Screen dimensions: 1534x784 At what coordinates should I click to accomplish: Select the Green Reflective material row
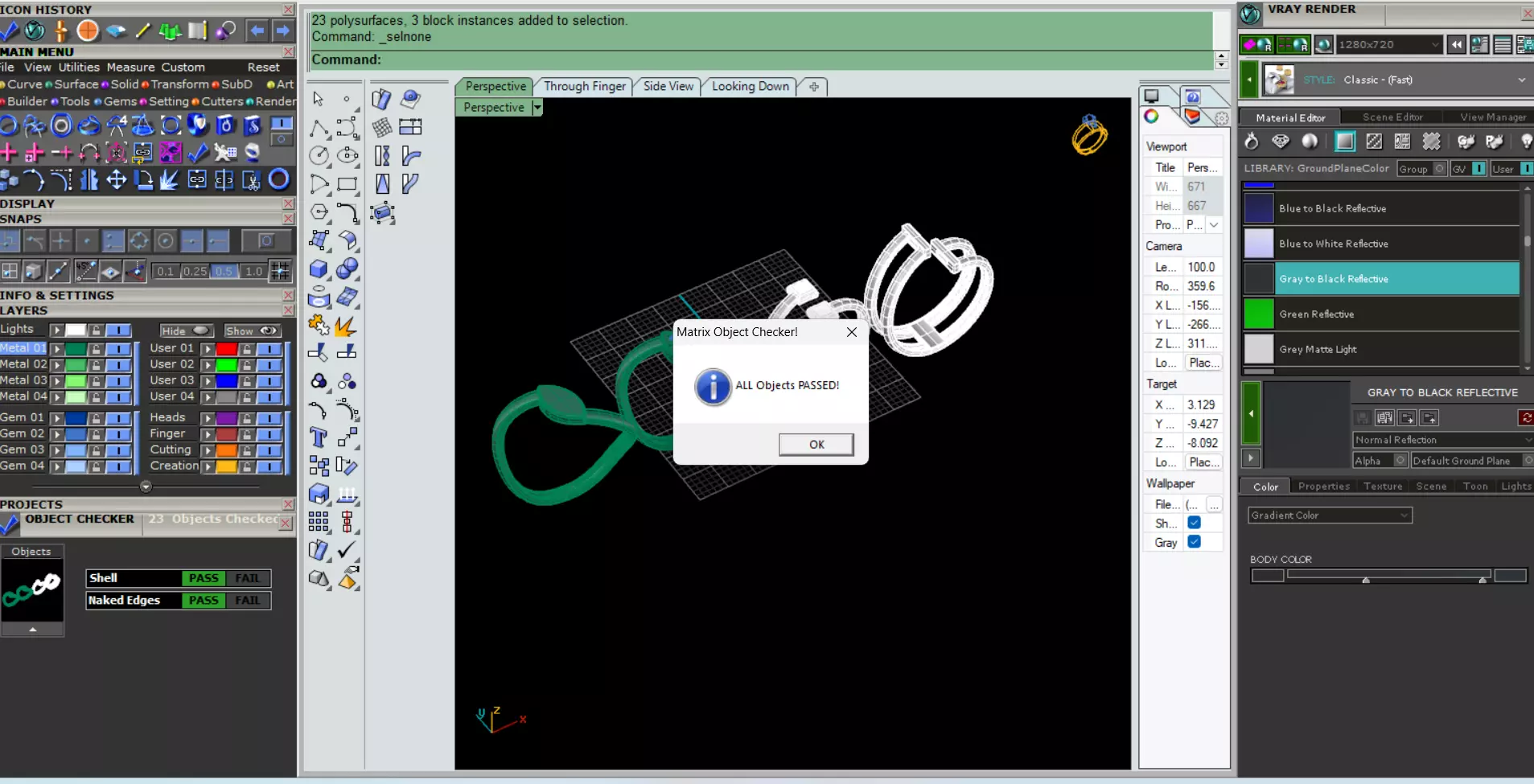(1381, 314)
